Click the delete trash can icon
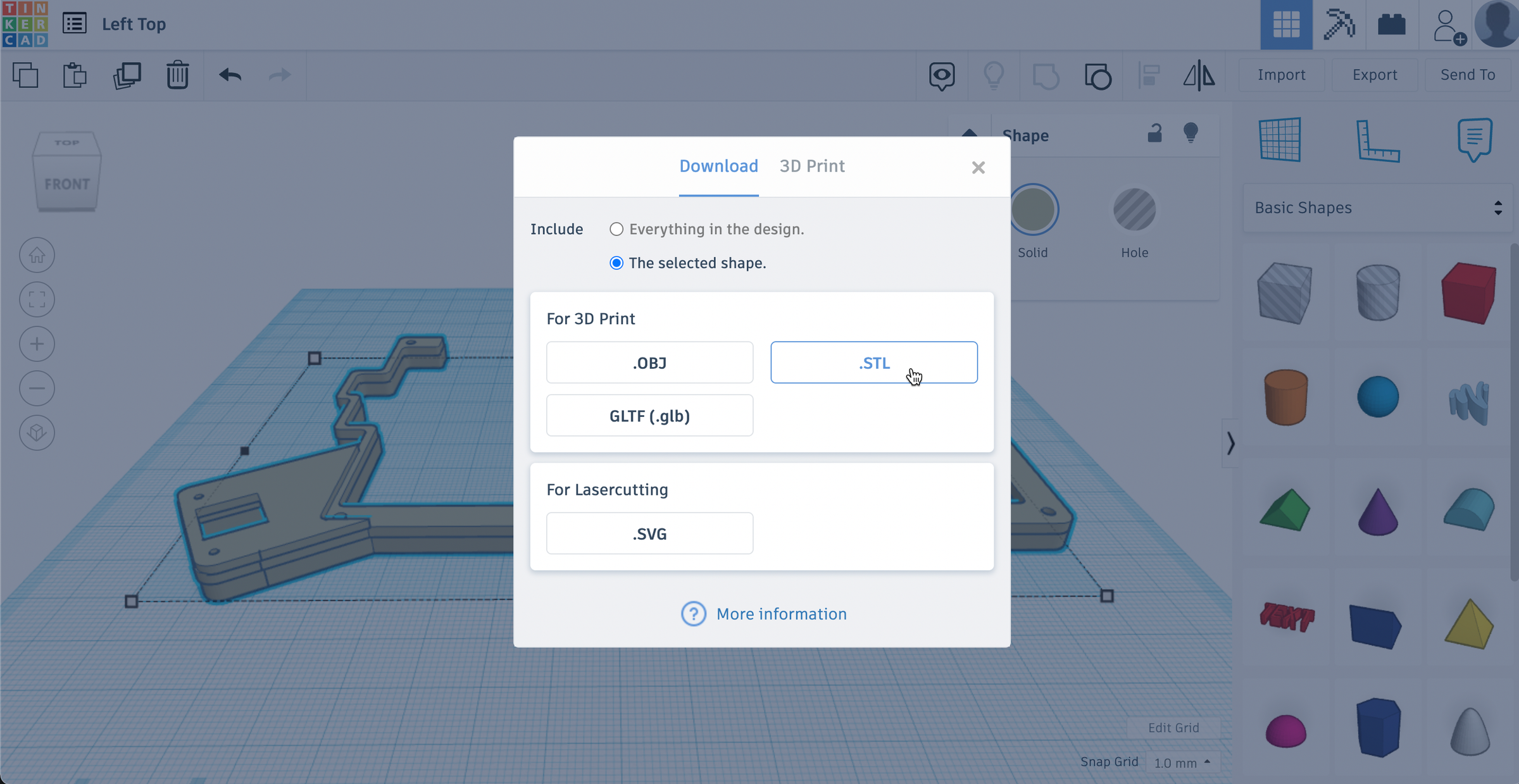This screenshot has height=784, width=1519. tap(177, 75)
